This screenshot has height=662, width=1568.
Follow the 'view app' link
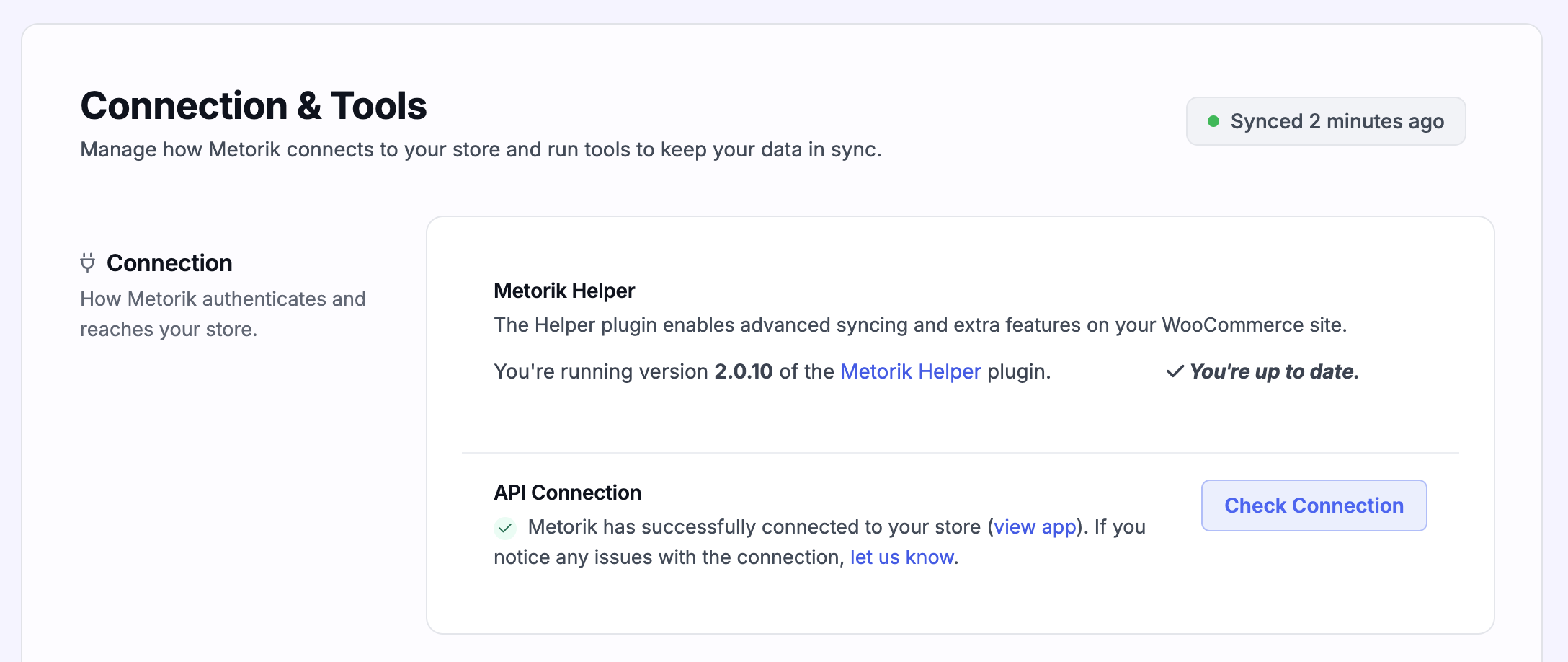1035,527
